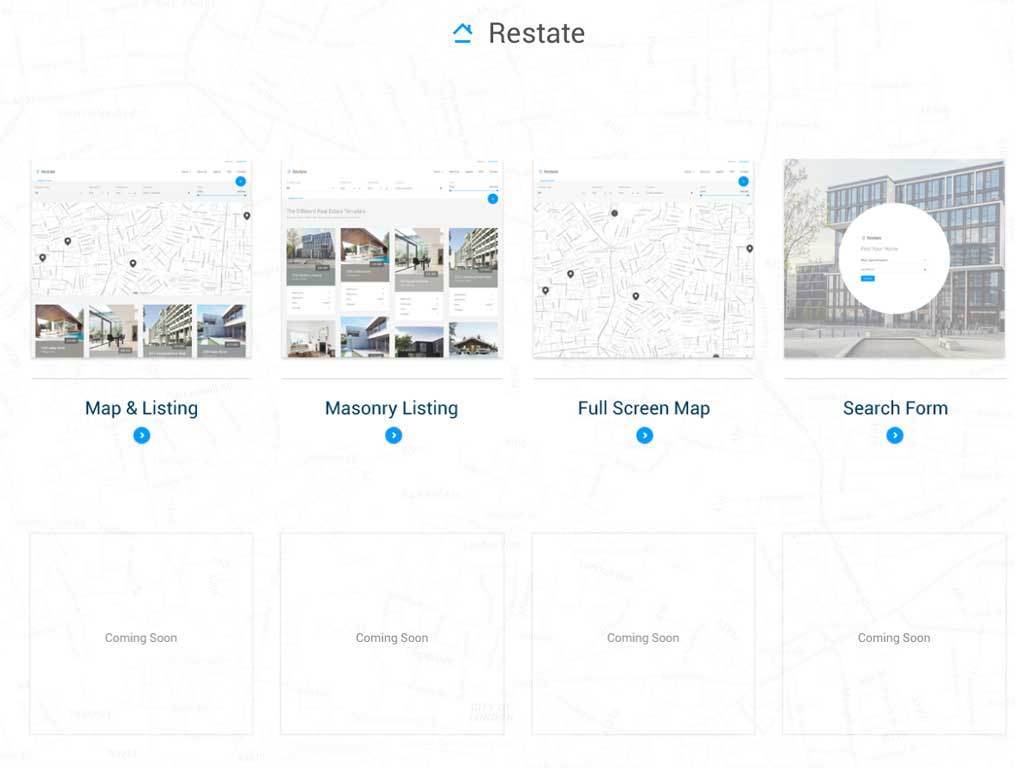Click the blue round button in Masonry Listing preview

492,199
